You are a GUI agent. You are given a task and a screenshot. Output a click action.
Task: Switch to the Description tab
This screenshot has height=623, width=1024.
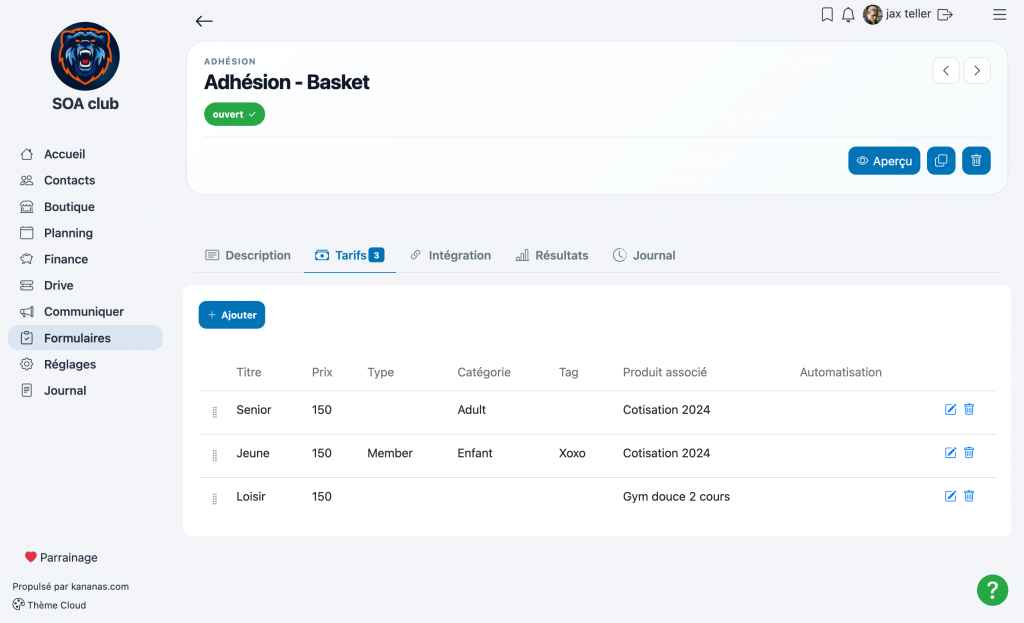pos(248,255)
